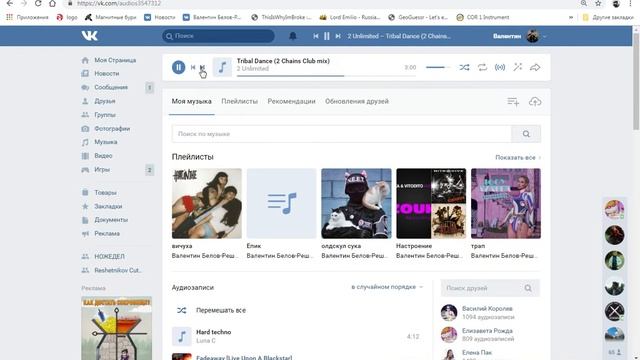Upload audio with the cloud icon
The height and width of the screenshot is (360, 640).
coord(535,102)
